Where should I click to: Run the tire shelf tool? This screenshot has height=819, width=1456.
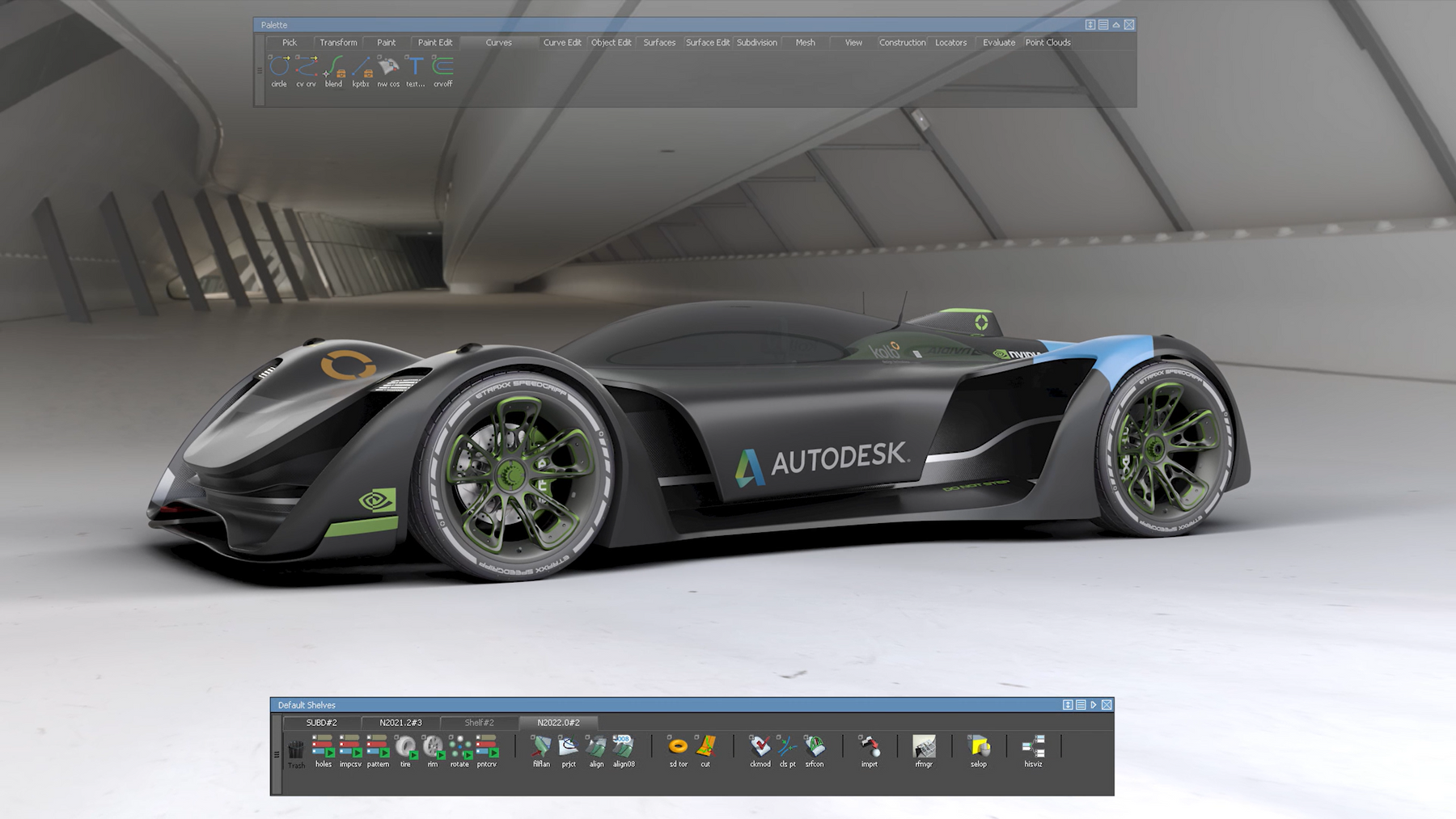(405, 746)
